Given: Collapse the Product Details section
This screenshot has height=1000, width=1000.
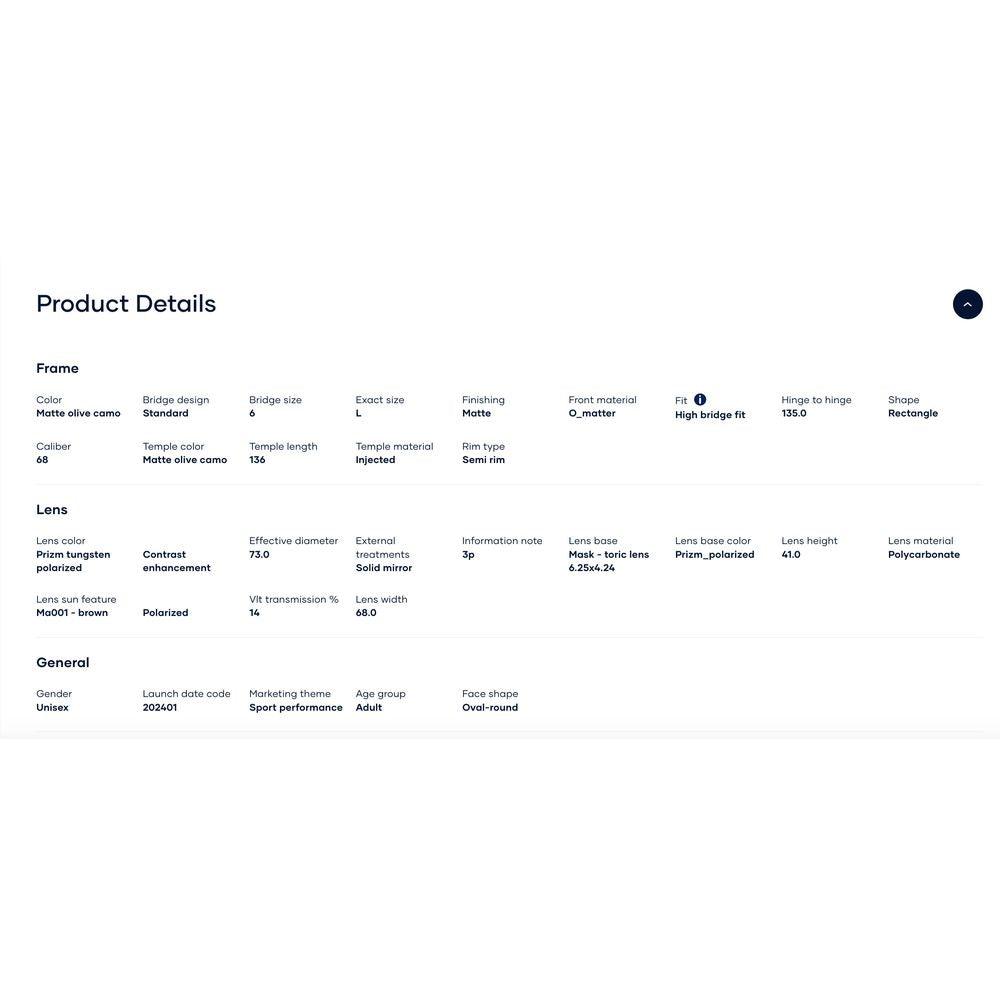Looking at the screenshot, I should point(967,304).
